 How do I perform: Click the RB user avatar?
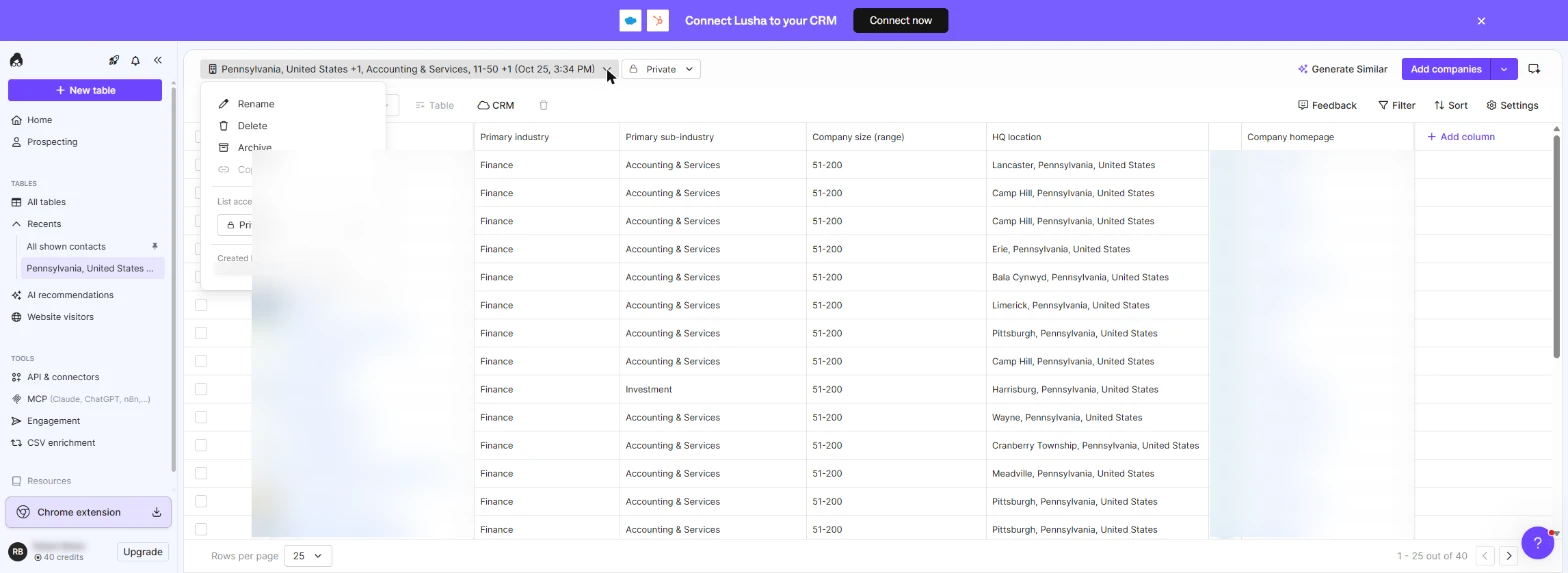[x=17, y=551]
